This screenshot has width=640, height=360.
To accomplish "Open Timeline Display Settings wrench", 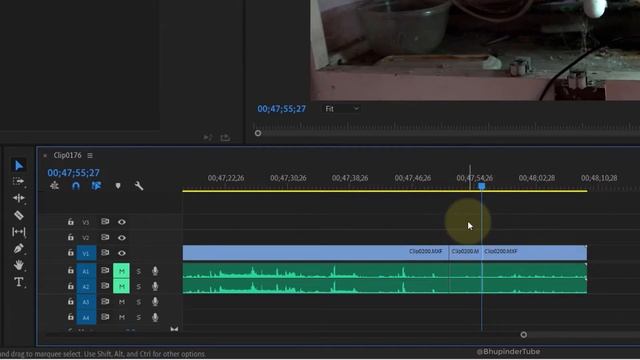I will (x=139, y=186).
